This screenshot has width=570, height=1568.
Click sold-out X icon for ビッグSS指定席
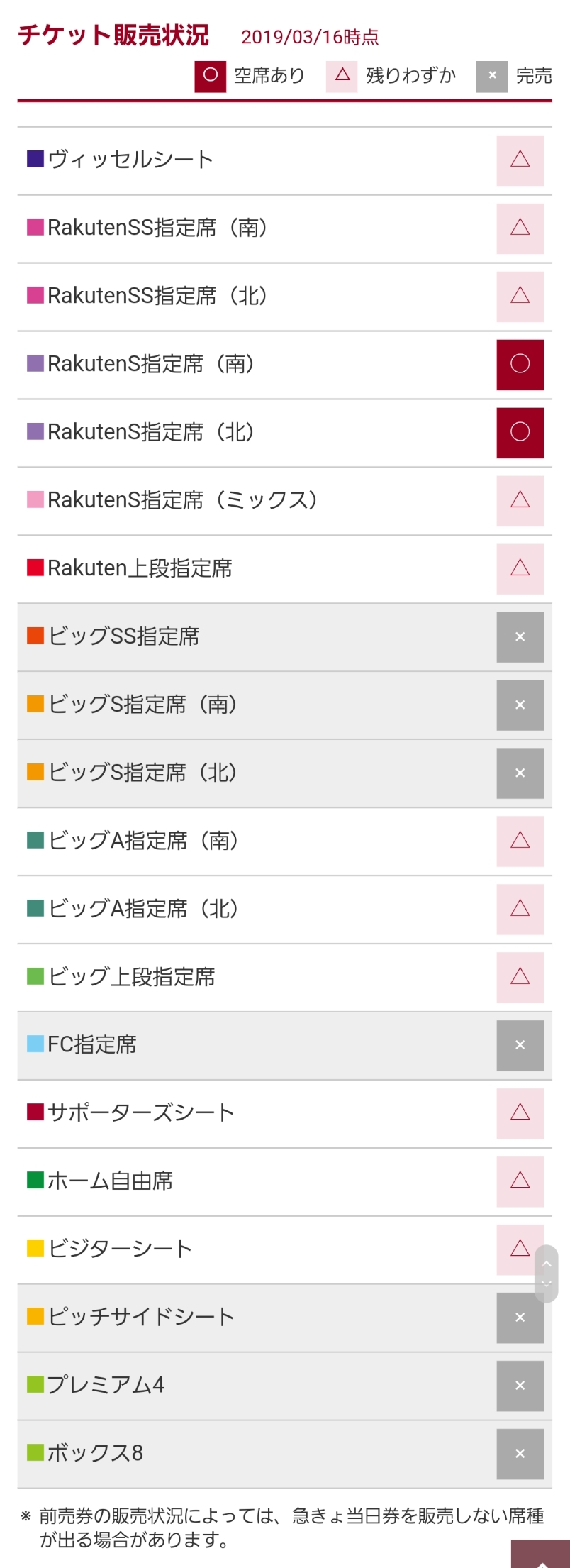pyautogui.click(x=520, y=637)
